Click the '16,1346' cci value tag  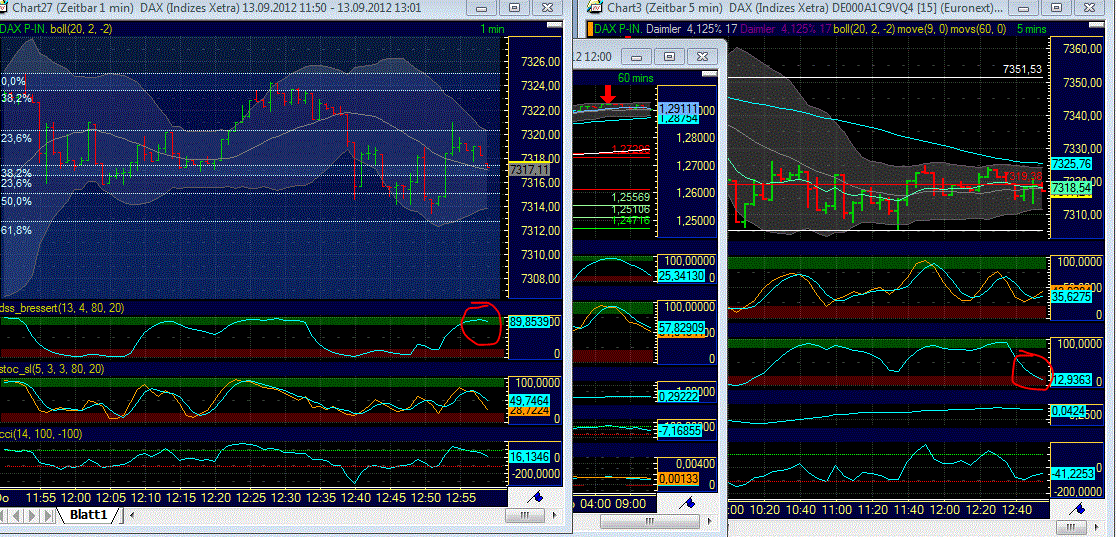pos(529,457)
